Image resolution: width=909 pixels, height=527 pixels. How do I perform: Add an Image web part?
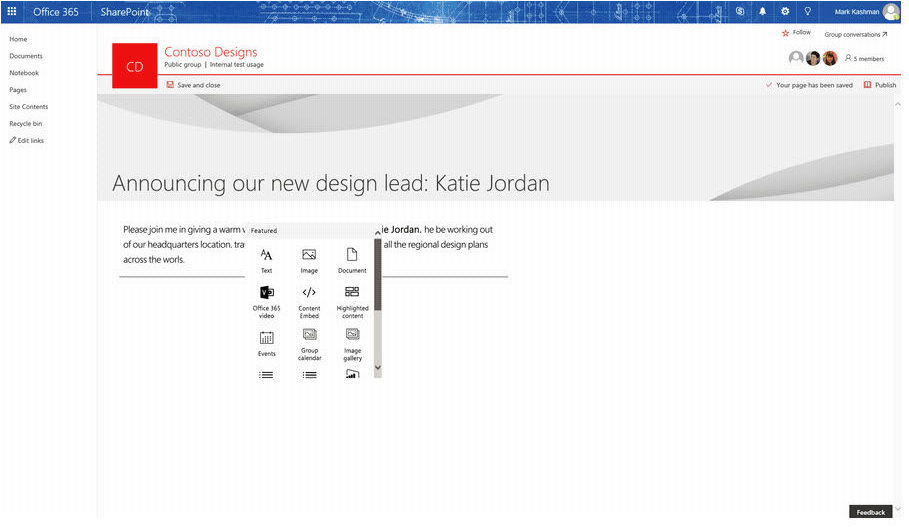309,260
